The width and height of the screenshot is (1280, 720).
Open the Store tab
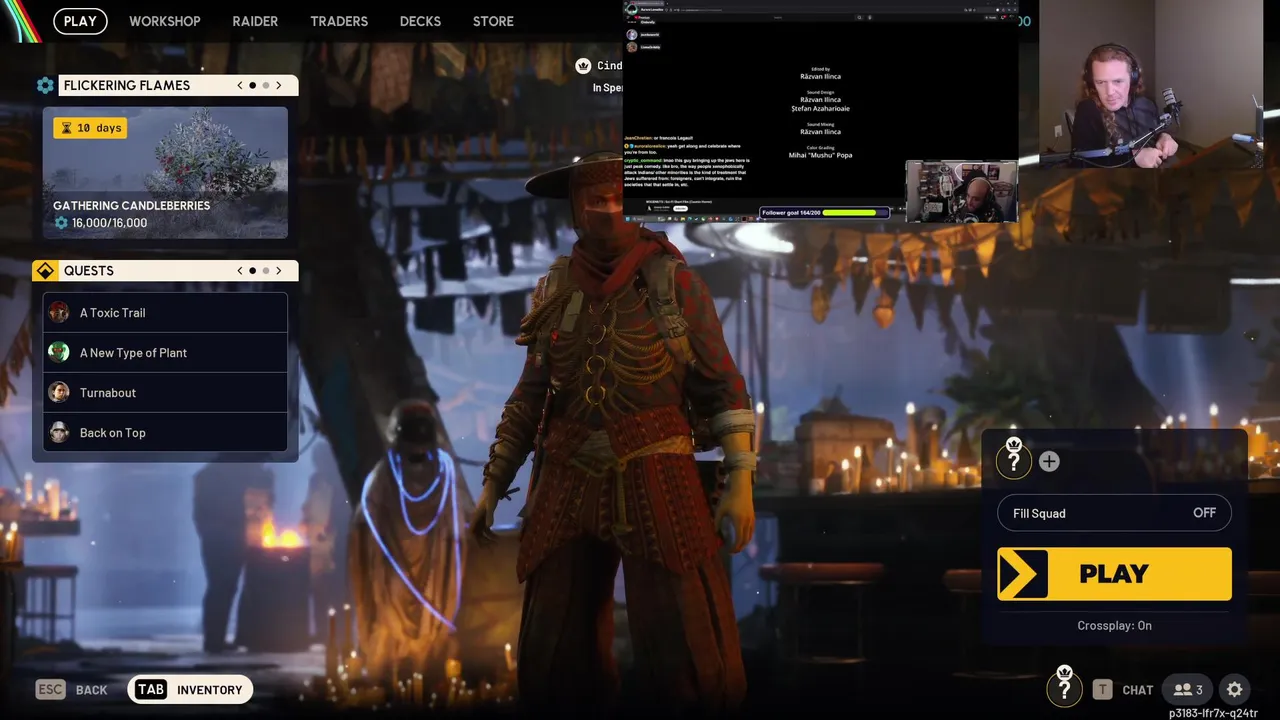coord(493,21)
